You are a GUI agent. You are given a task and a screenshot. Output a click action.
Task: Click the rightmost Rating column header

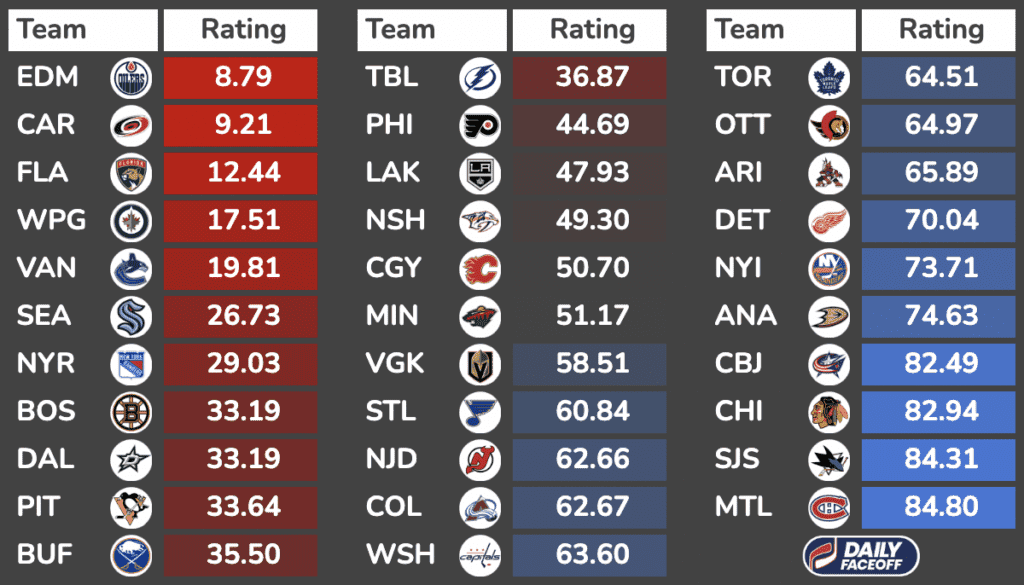(940, 30)
